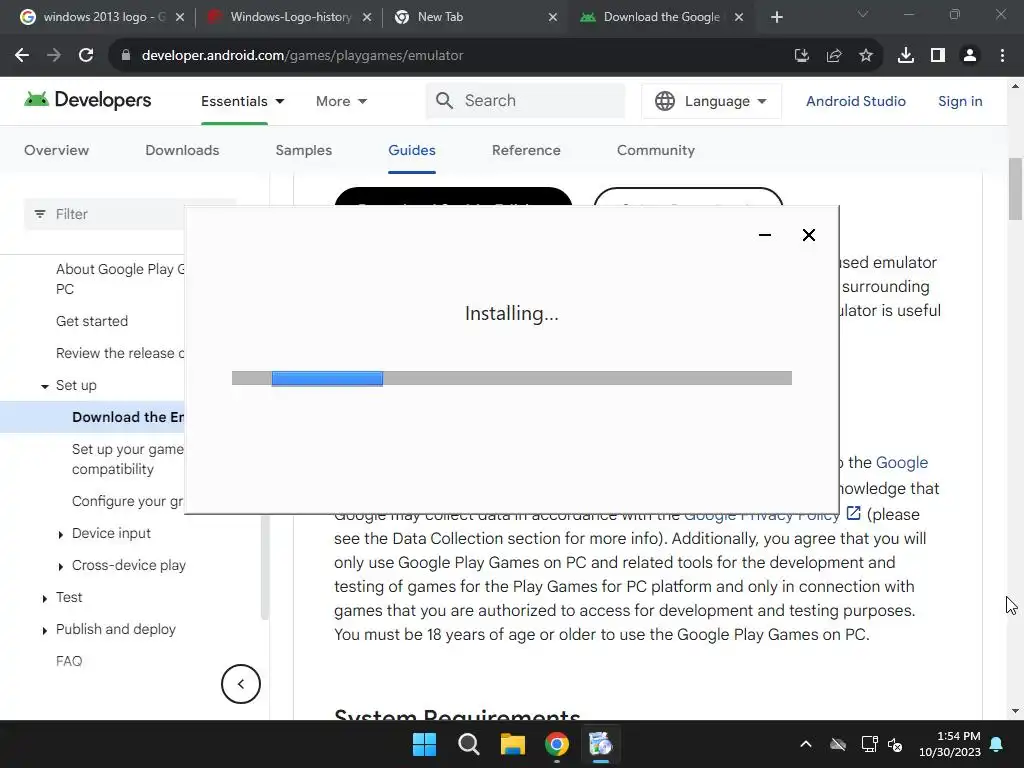
Task: Click the address bar URL
Action: click(x=302, y=56)
